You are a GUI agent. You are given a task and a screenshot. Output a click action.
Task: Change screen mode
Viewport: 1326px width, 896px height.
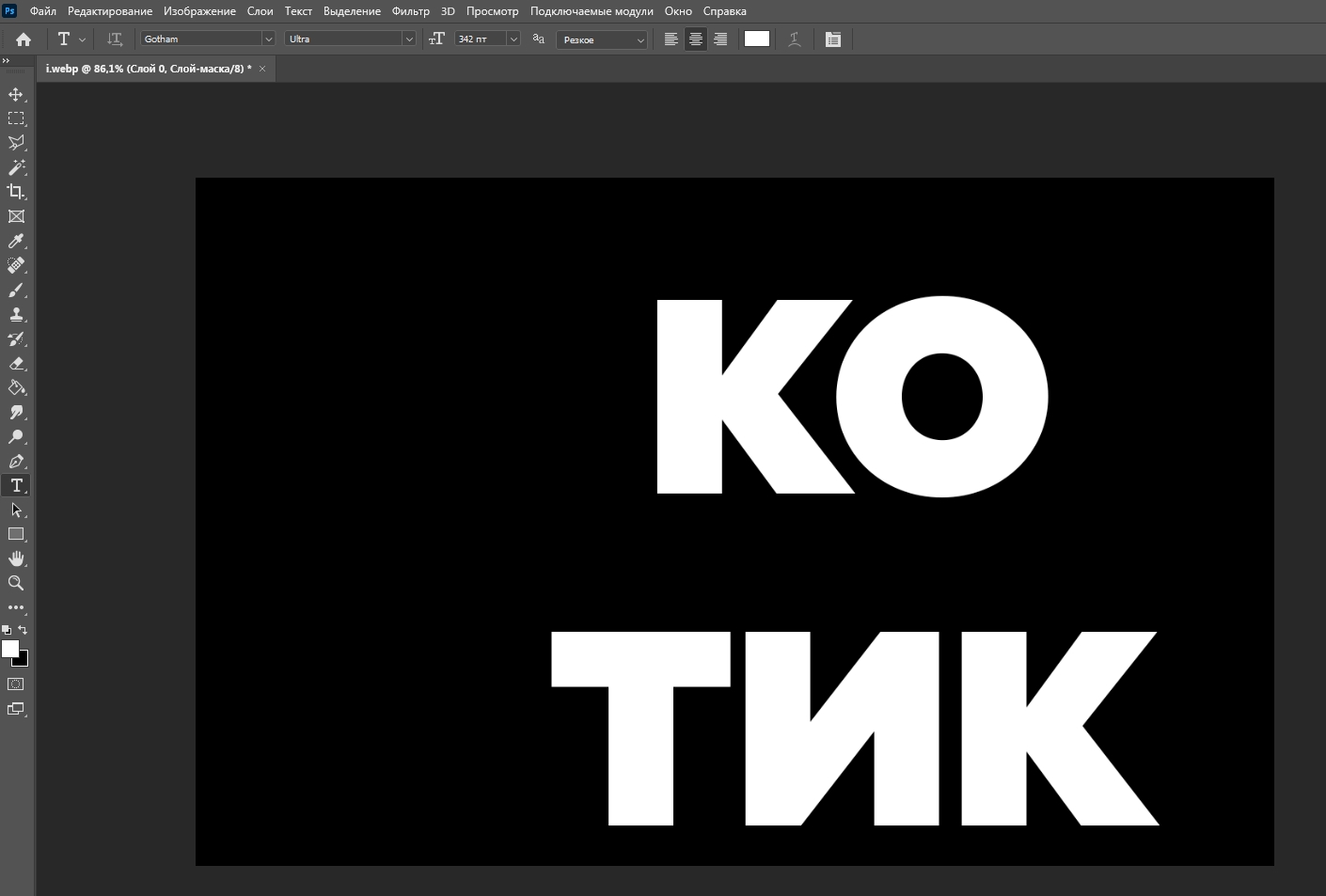point(16,709)
